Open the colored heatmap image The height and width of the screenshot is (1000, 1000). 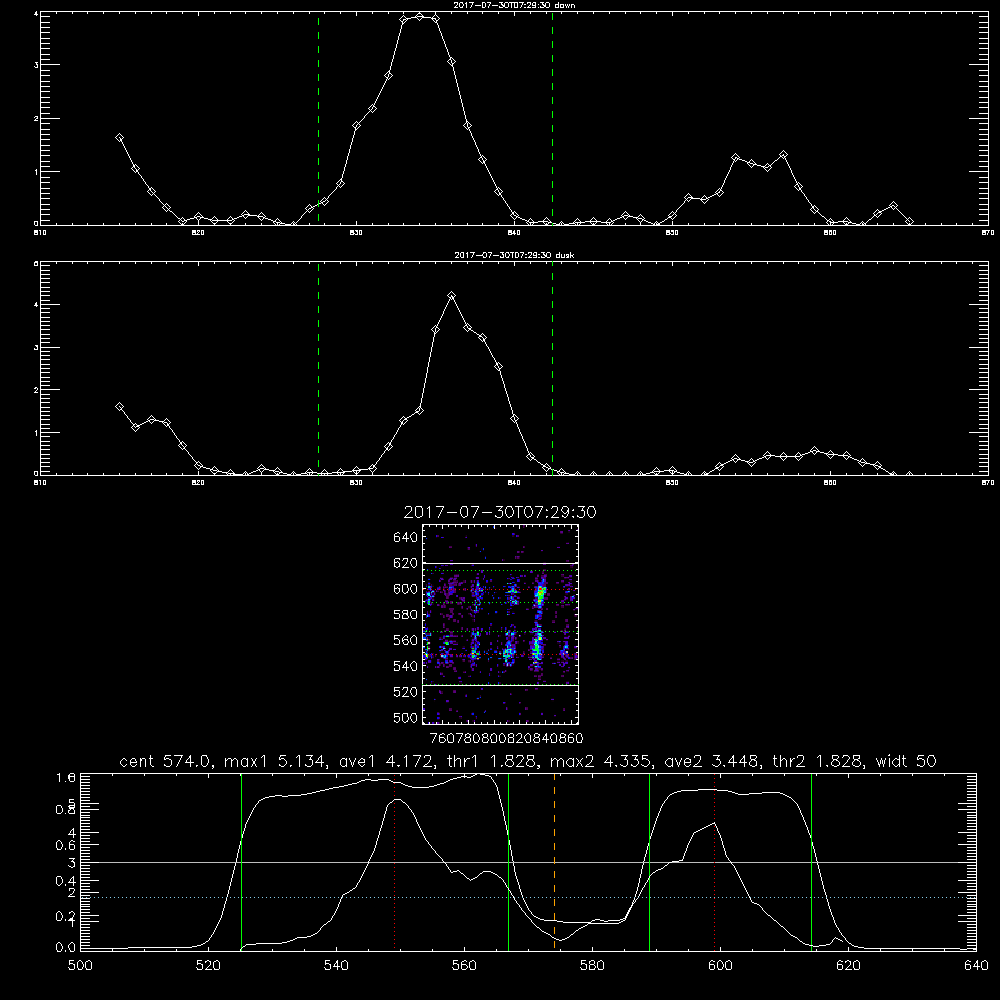click(501, 624)
